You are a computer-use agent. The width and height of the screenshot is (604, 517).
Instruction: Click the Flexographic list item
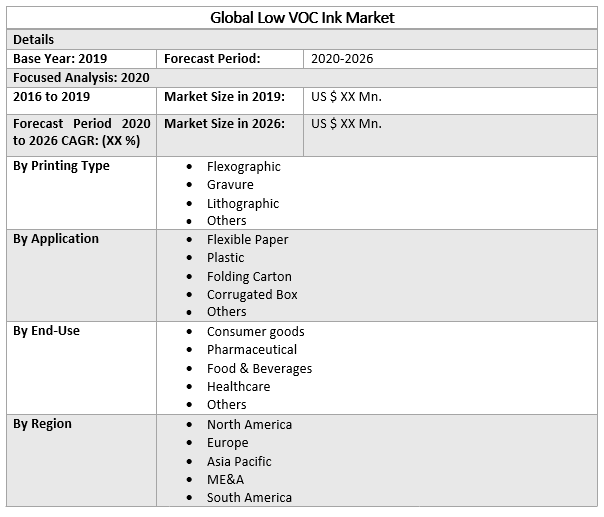click(243, 166)
